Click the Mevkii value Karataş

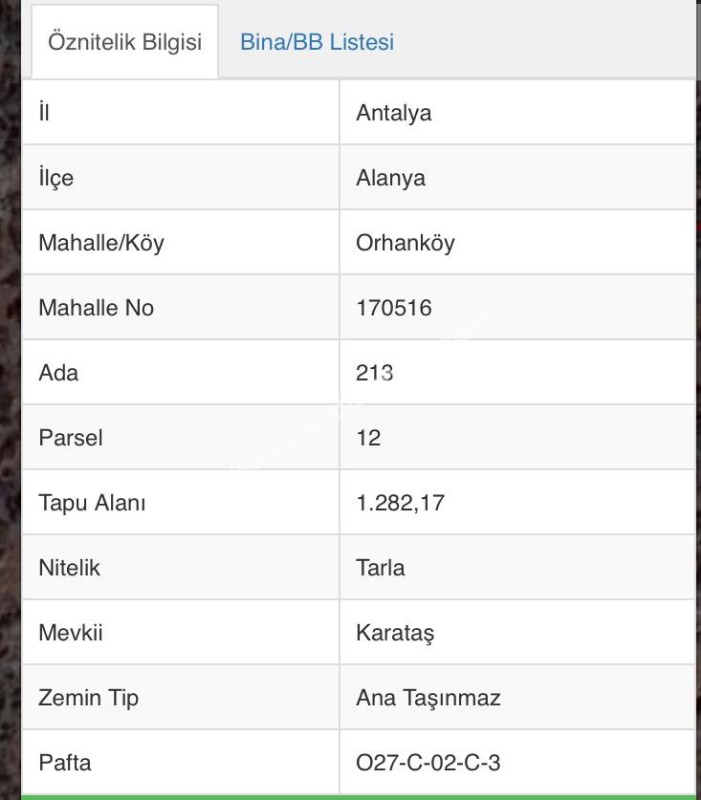395,633
